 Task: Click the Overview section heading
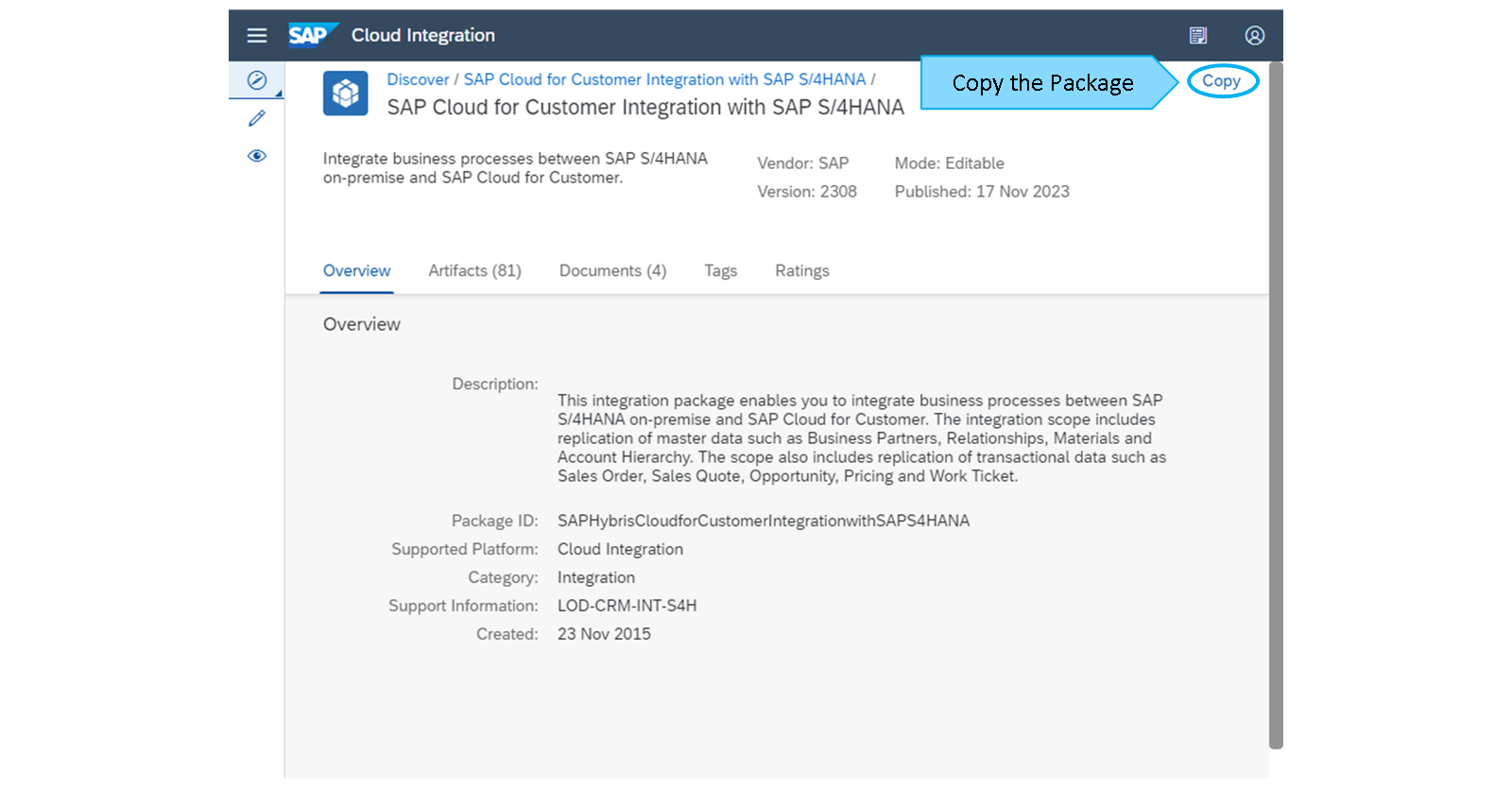362,325
